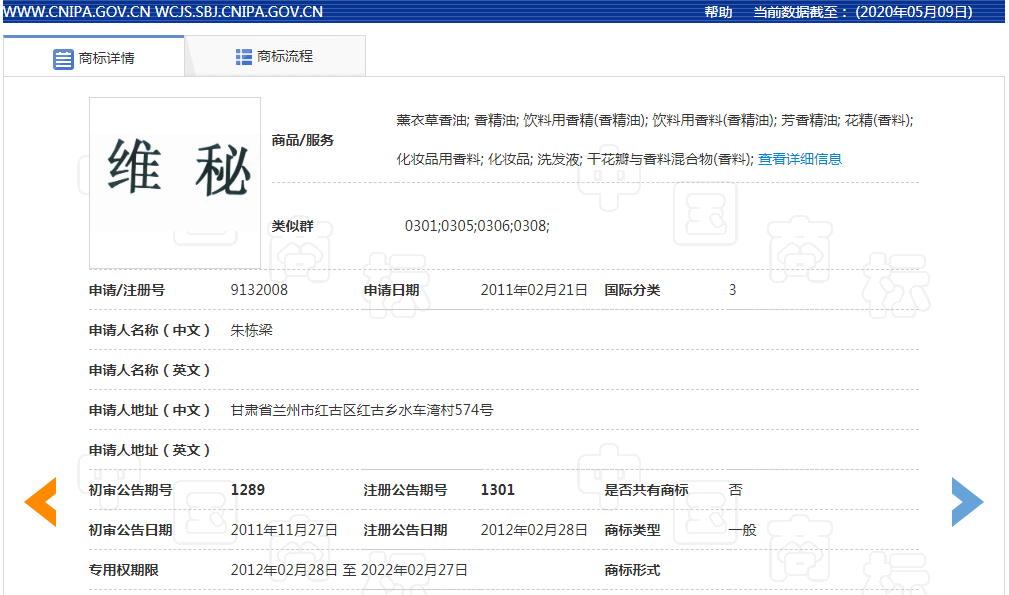
Task: Visit WCJS.SBJ.CNIPA.GOV.CN header link
Action: click(239, 12)
